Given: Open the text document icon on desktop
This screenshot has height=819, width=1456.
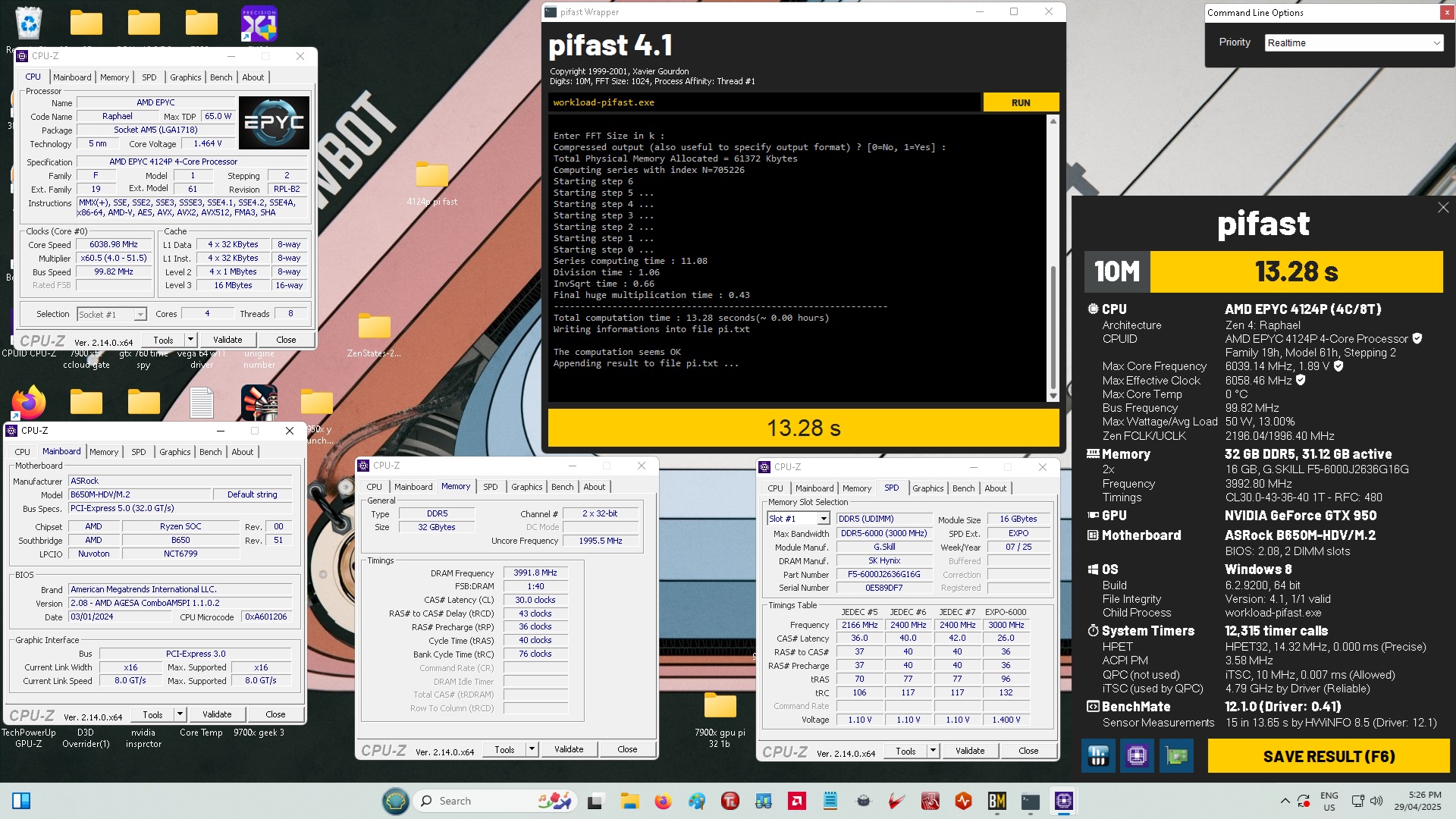Looking at the screenshot, I should click(202, 403).
